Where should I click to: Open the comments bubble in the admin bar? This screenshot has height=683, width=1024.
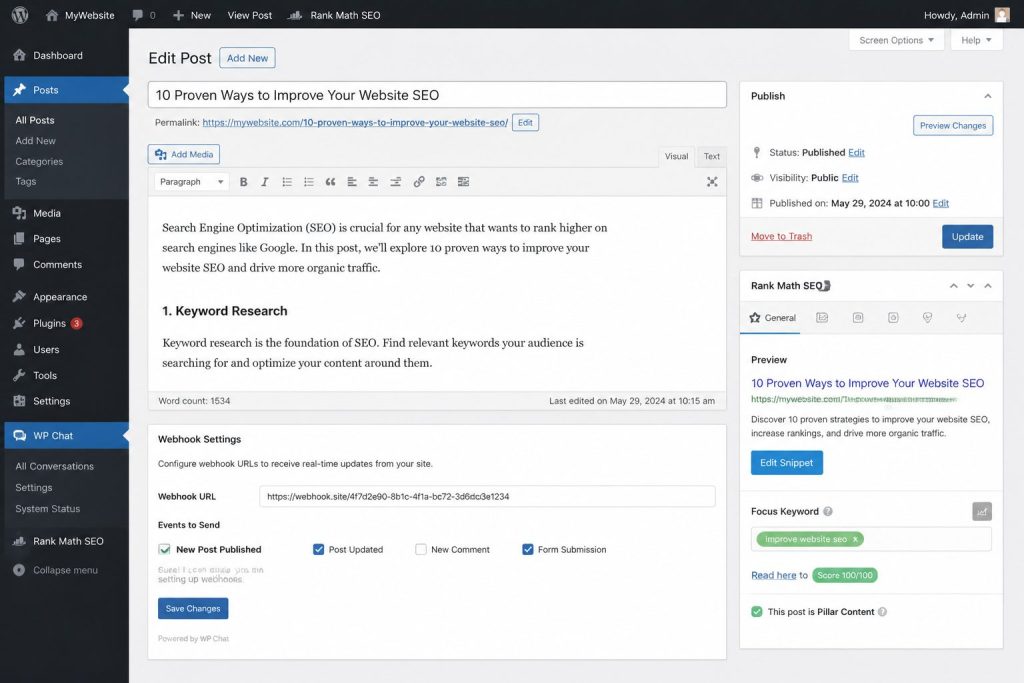pos(144,15)
